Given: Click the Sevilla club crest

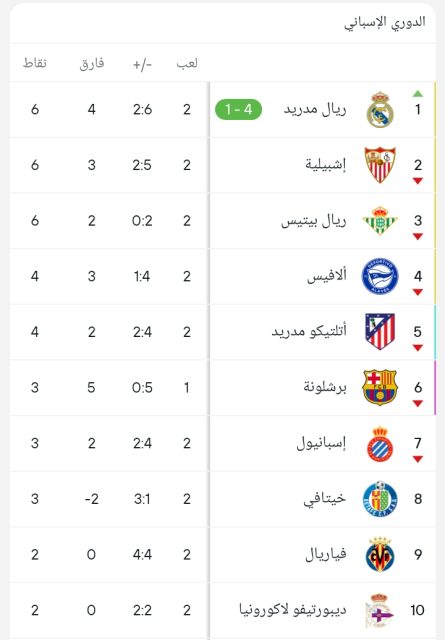Looking at the screenshot, I should point(380,165).
